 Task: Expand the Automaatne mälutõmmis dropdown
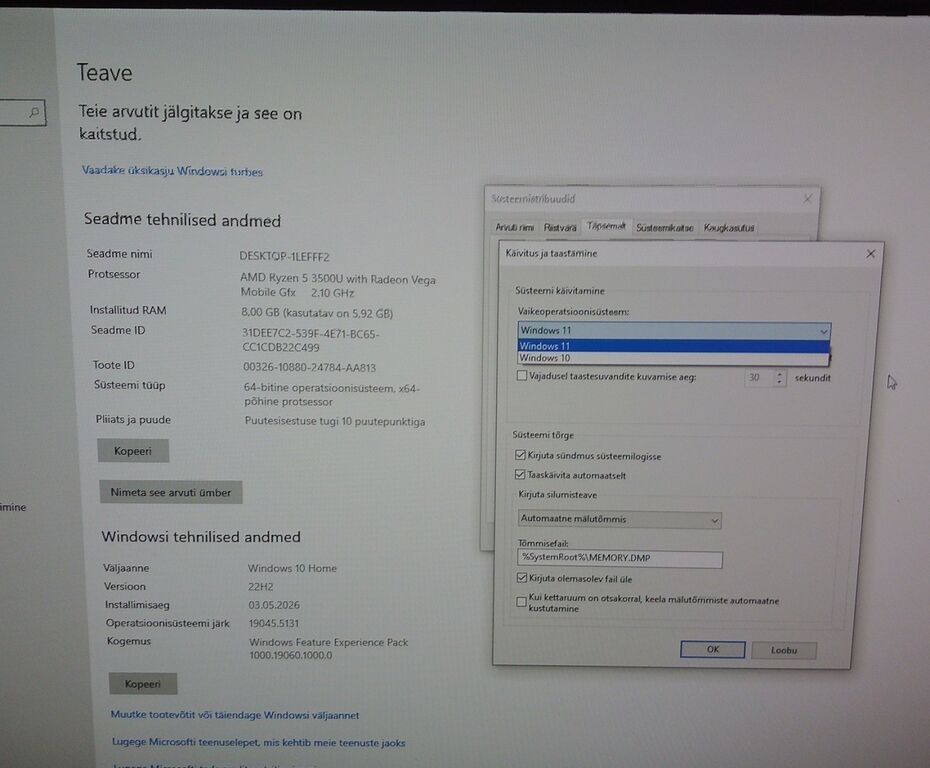pos(714,521)
